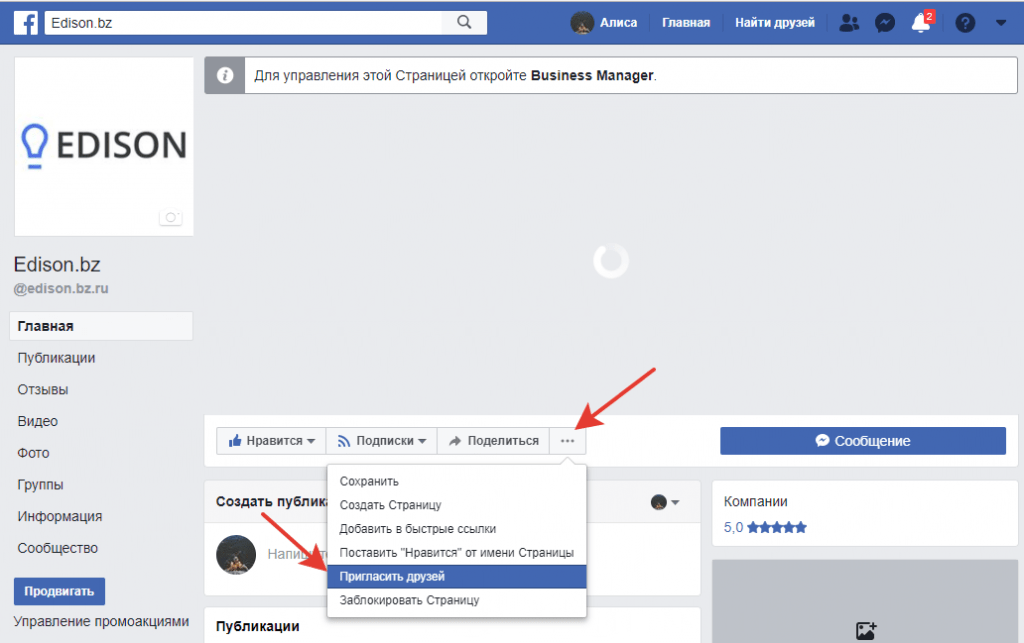Viewport: 1024px width, 643px height.
Task: Click the 5,0 star rating
Action: click(x=765, y=527)
